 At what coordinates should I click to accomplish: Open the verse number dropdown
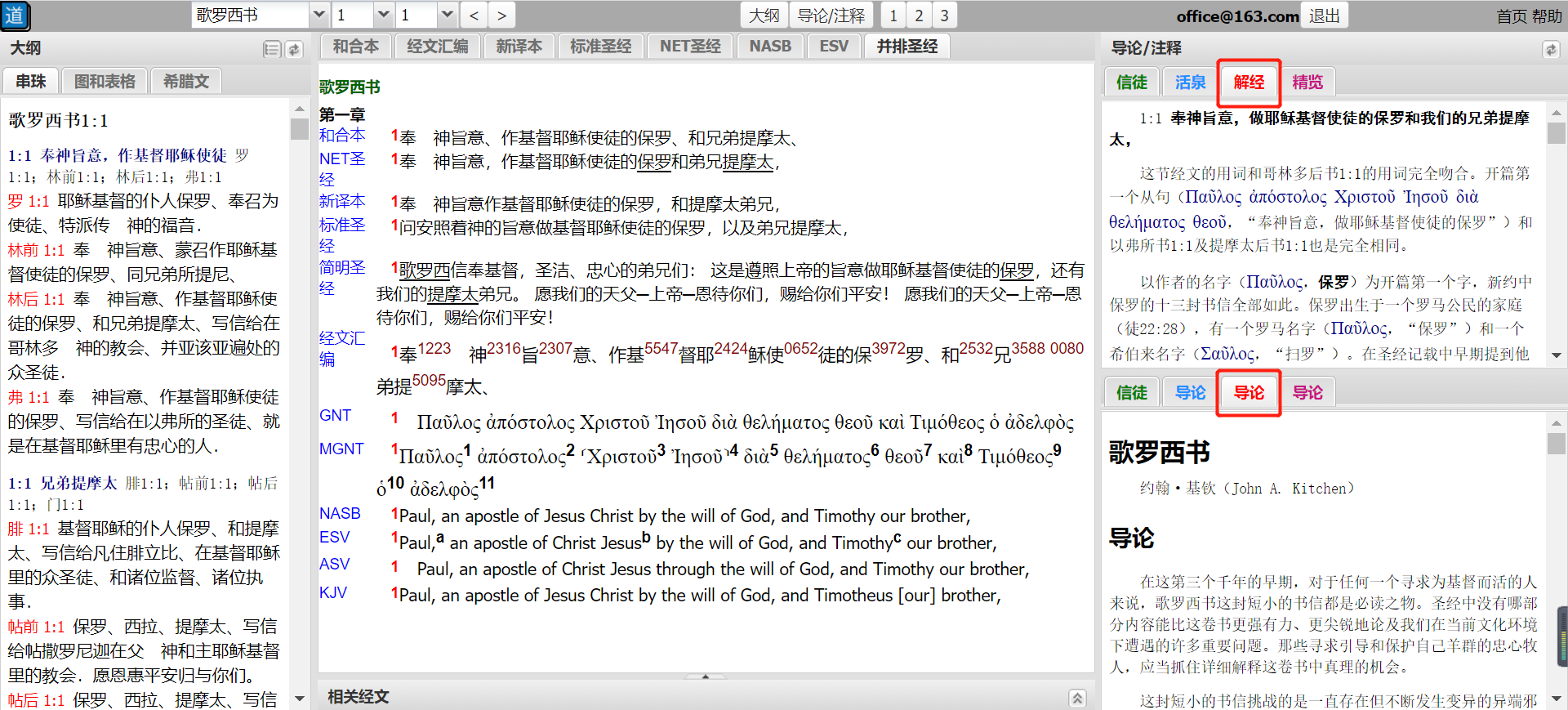[447, 16]
